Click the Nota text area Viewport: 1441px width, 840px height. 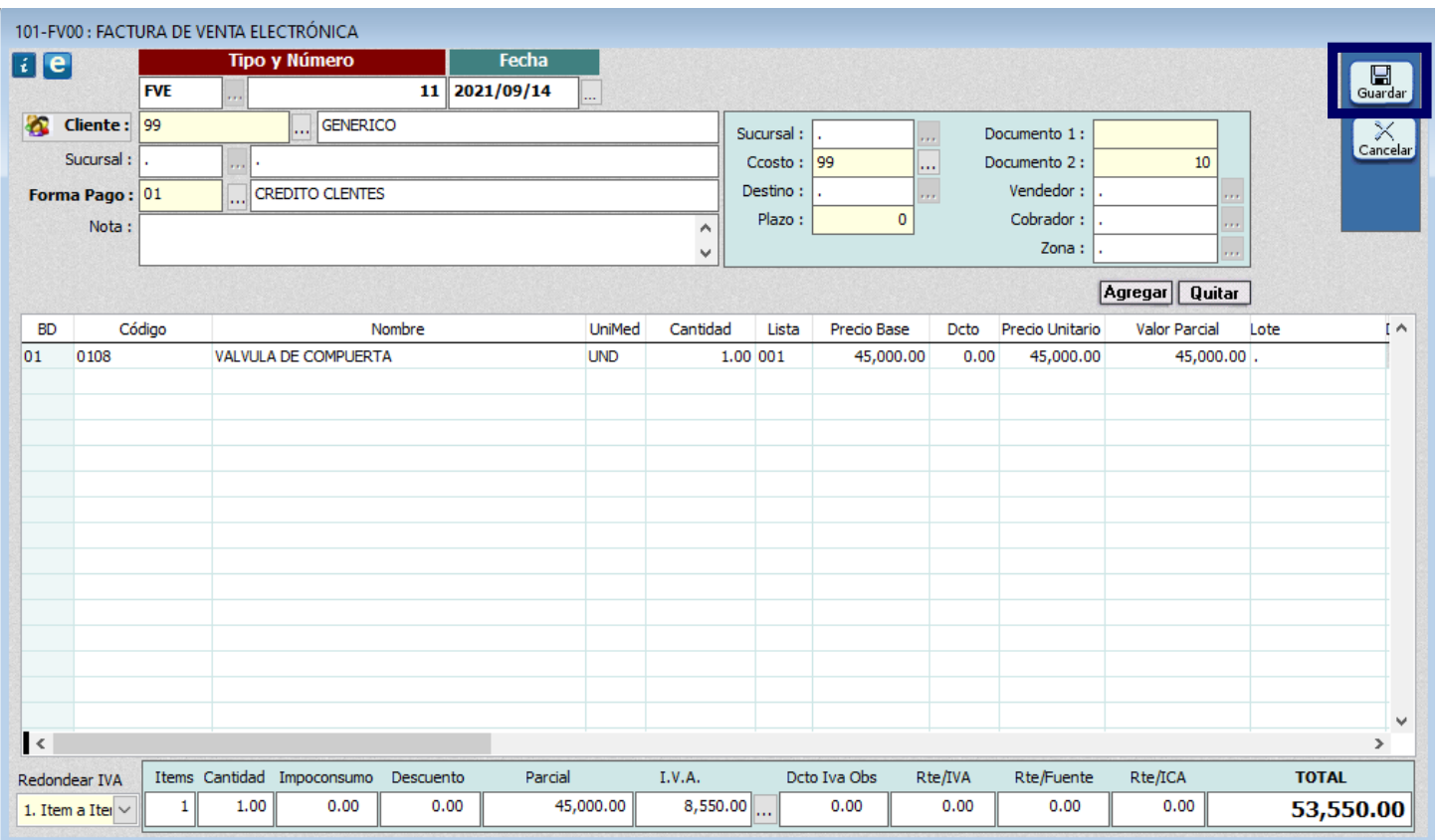click(418, 240)
